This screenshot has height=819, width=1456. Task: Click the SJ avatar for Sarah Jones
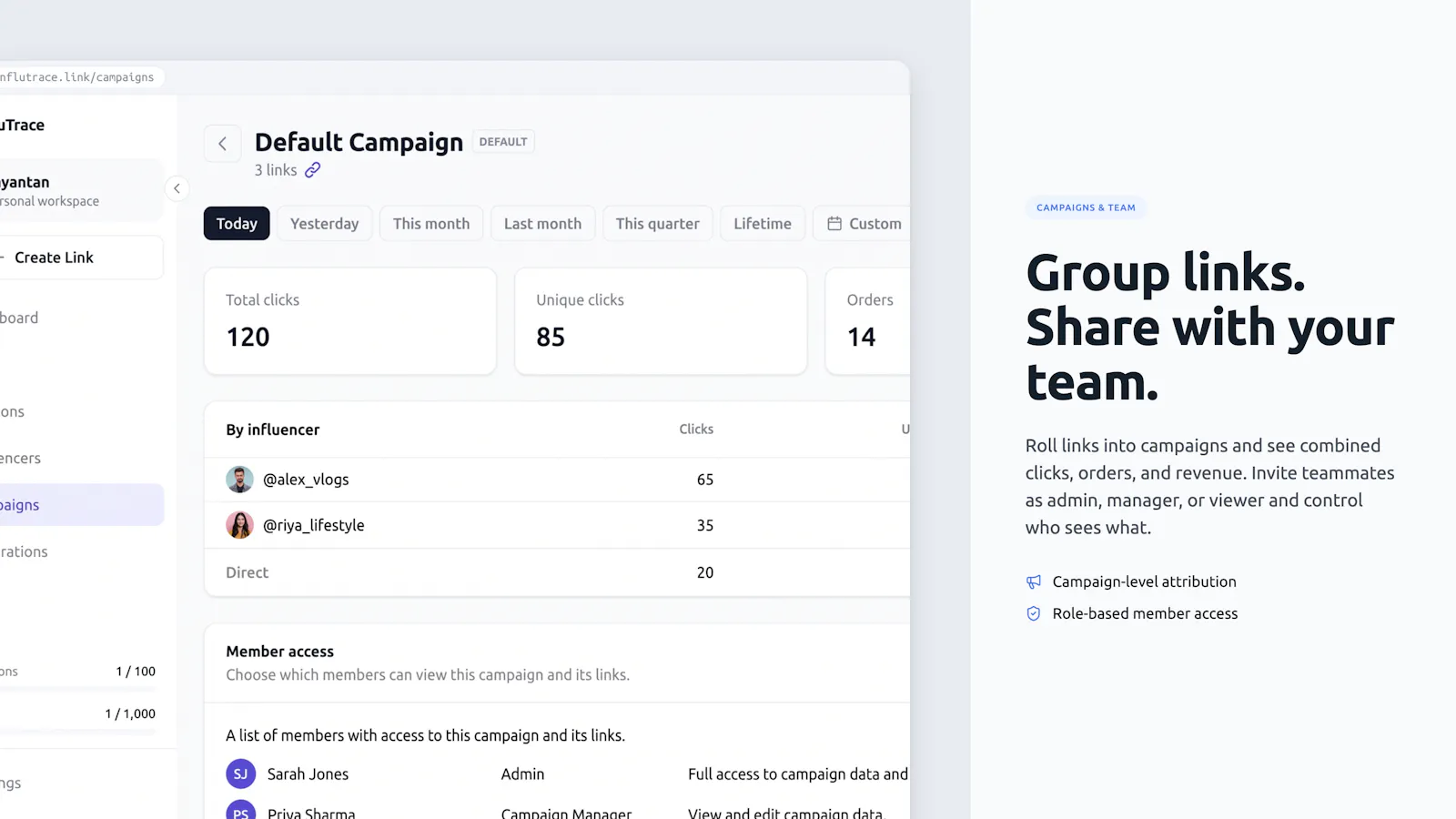(240, 774)
